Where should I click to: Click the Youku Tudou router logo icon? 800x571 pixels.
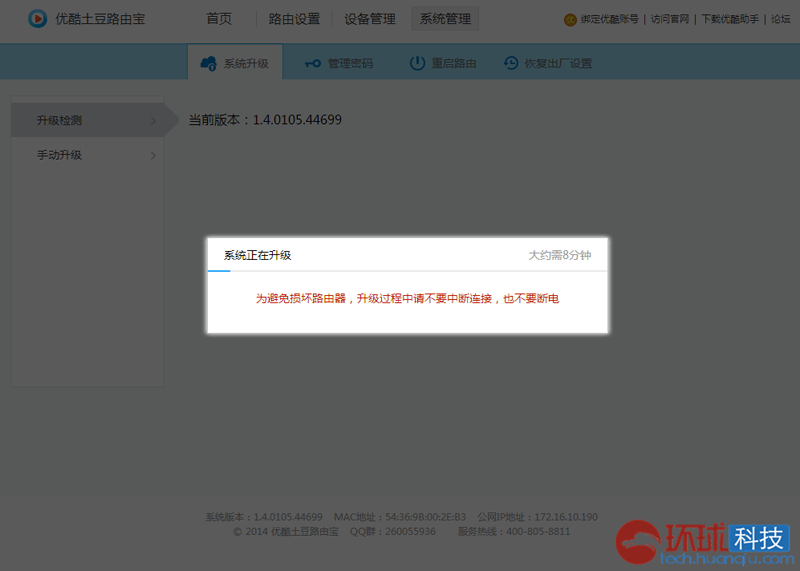point(37,19)
